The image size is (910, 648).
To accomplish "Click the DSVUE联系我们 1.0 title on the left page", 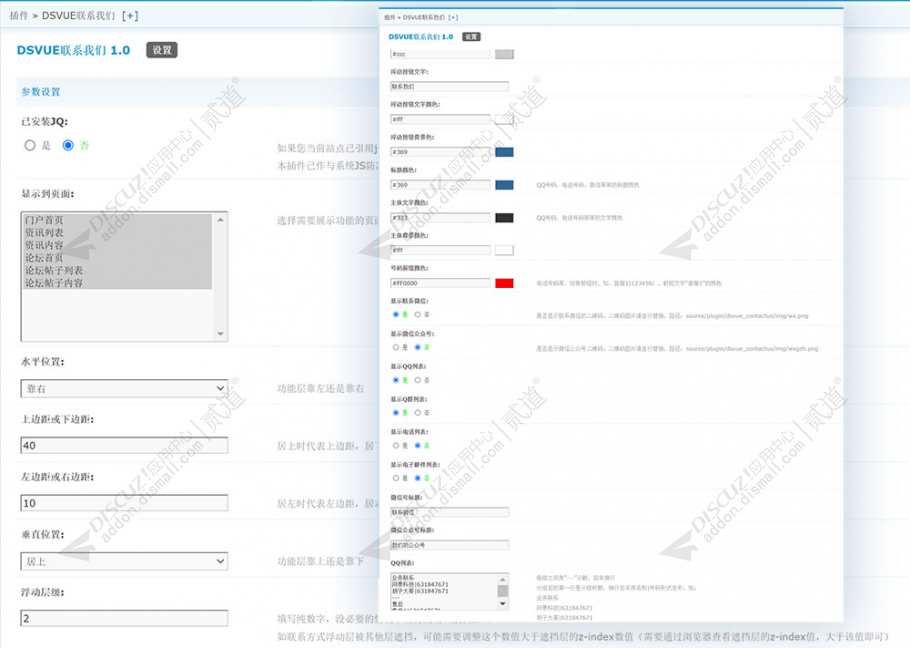I will 73,50.
